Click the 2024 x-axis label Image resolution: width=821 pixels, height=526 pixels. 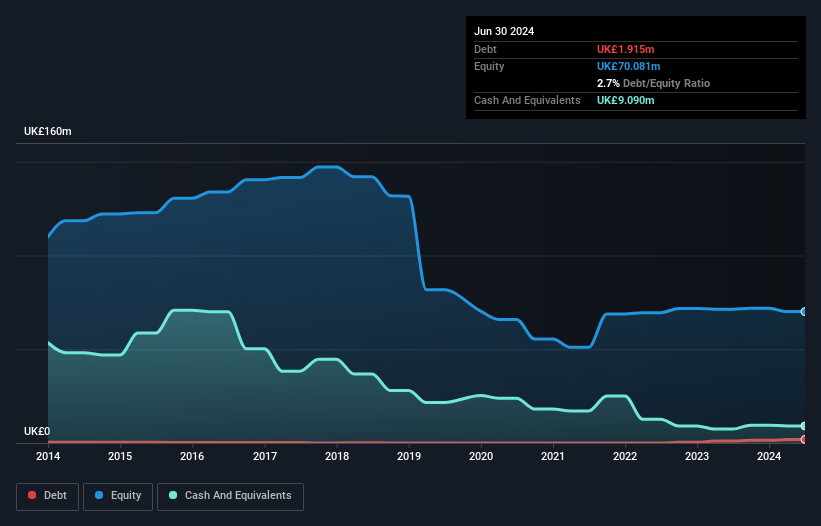[x=769, y=456]
